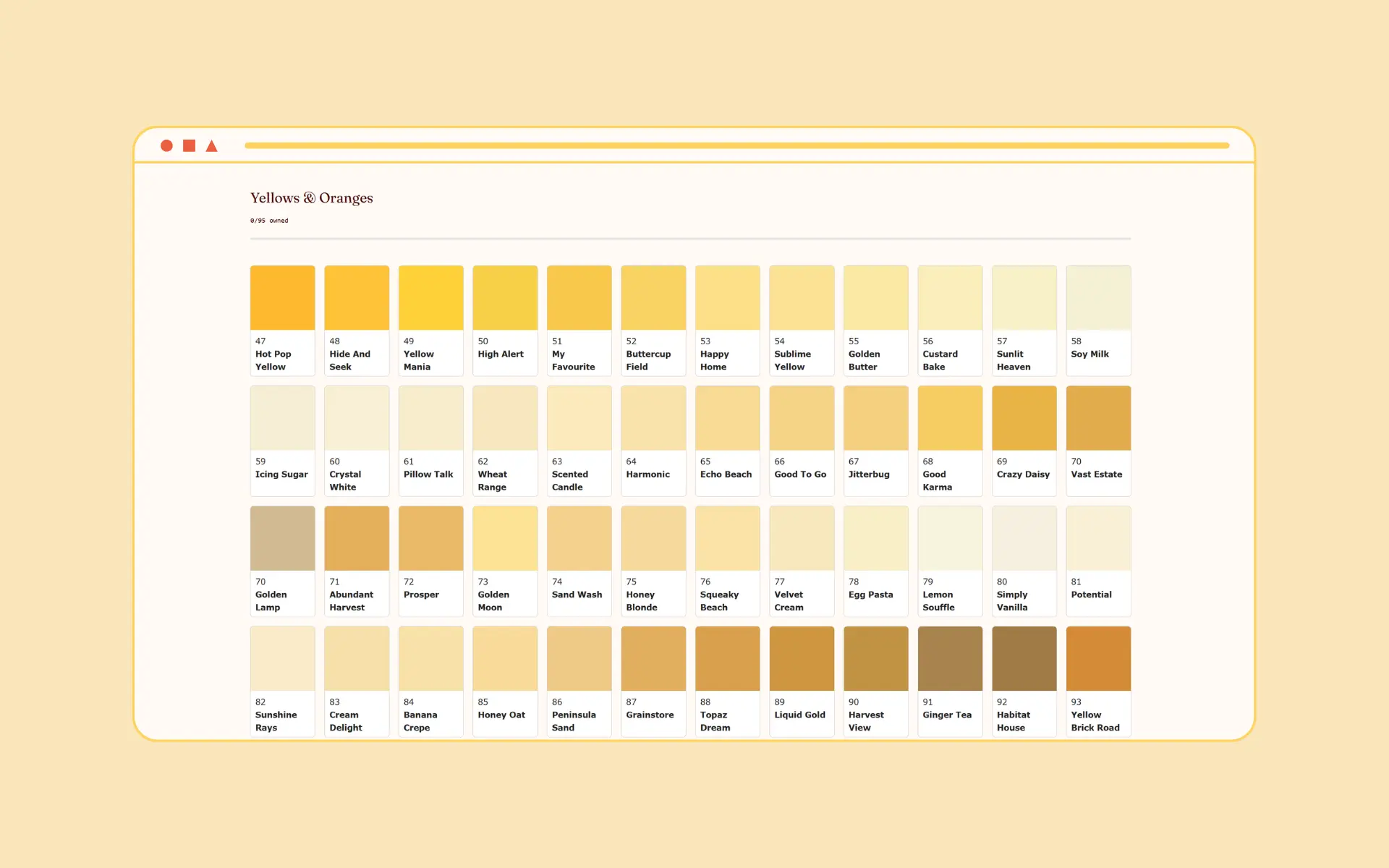Viewport: 1389px width, 868px height.
Task: Click the red circle window icon
Action: tap(166, 145)
